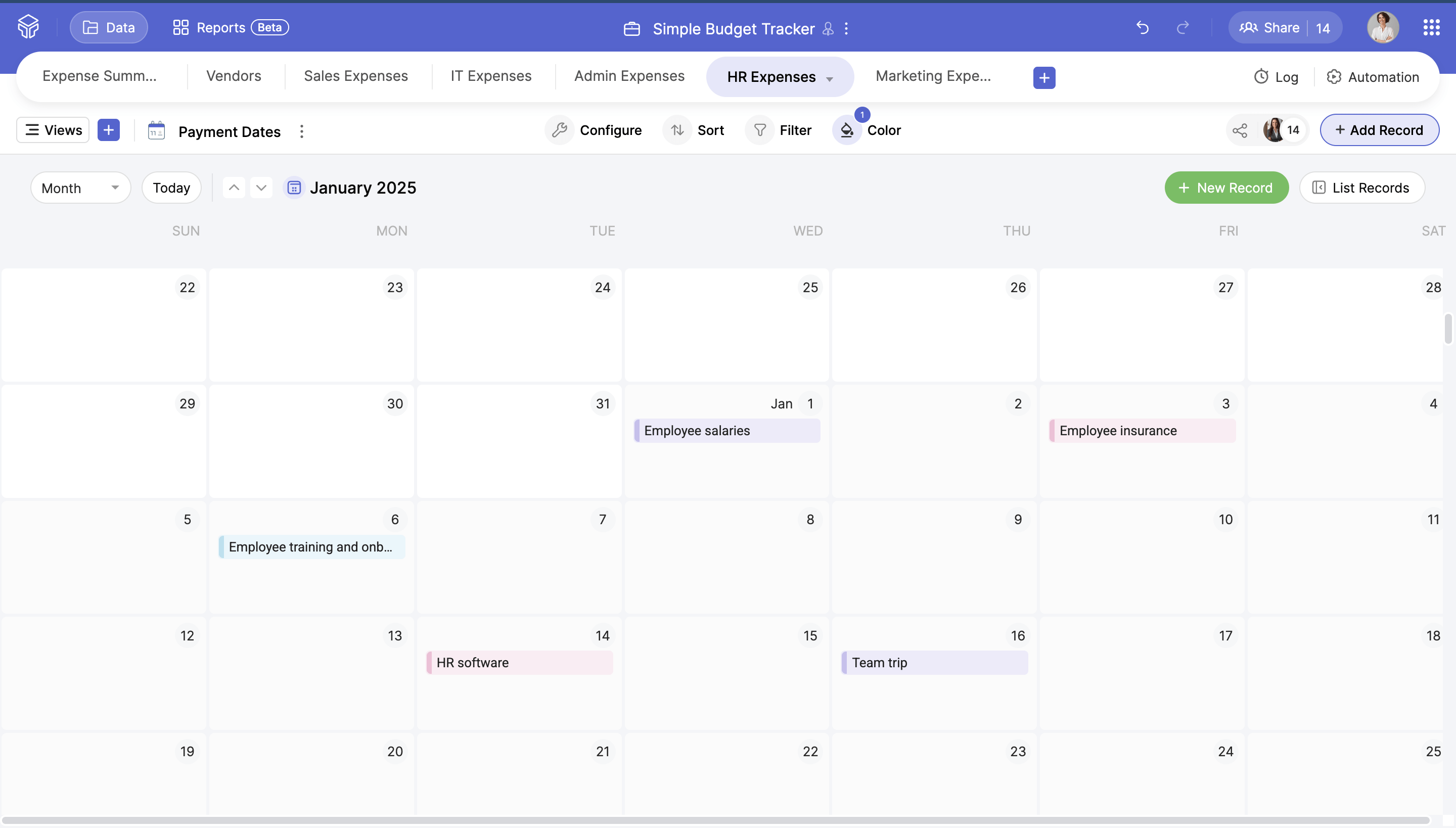
Task: Expand the HR Expenses tab dropdown arrow
Action: click(x=829, y=78)
